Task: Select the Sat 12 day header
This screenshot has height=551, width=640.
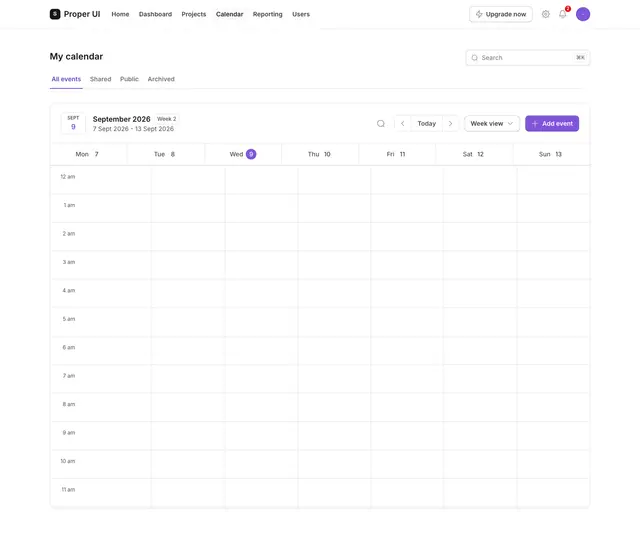Action: pyautogui.click(x=473, y=154)
